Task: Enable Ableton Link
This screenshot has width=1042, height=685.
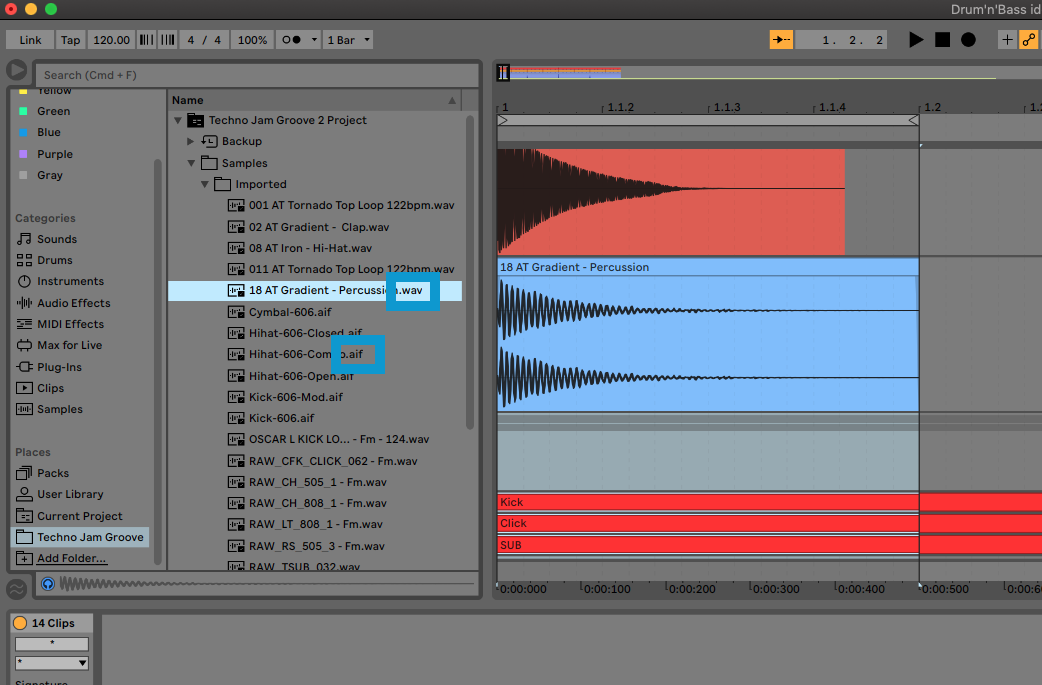Action: pos(28,39)
